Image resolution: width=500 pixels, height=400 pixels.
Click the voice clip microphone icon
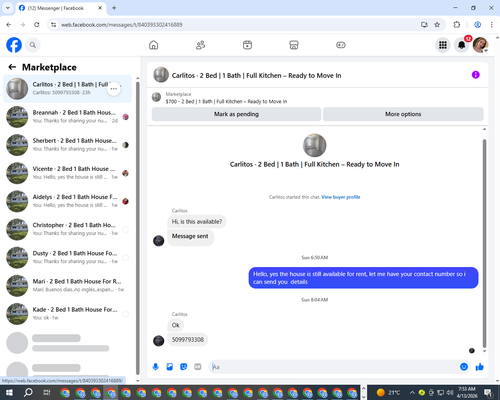[x=155, y=367]
